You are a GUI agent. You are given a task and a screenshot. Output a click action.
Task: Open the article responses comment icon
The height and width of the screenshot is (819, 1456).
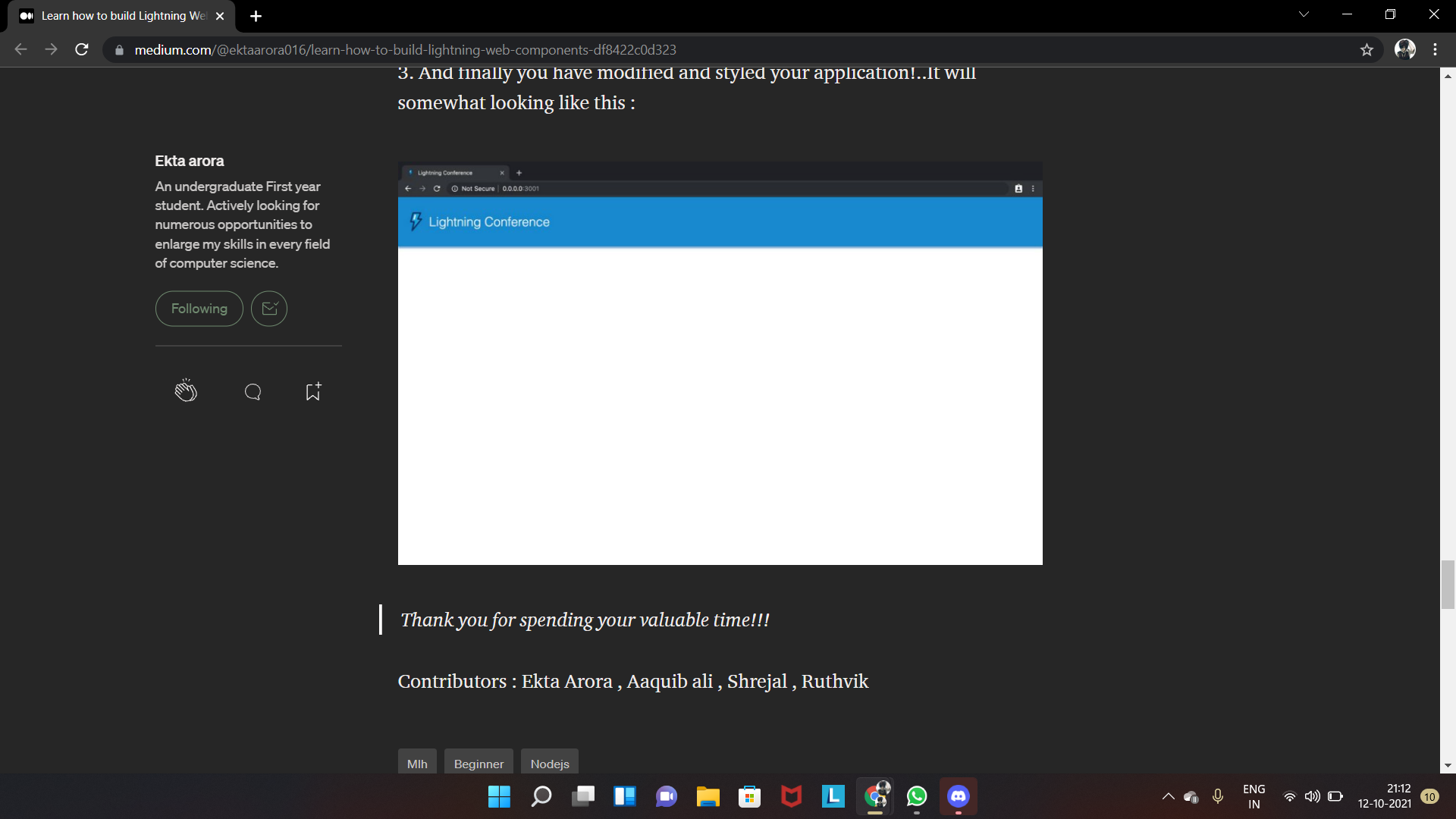(x=253, y=391)
